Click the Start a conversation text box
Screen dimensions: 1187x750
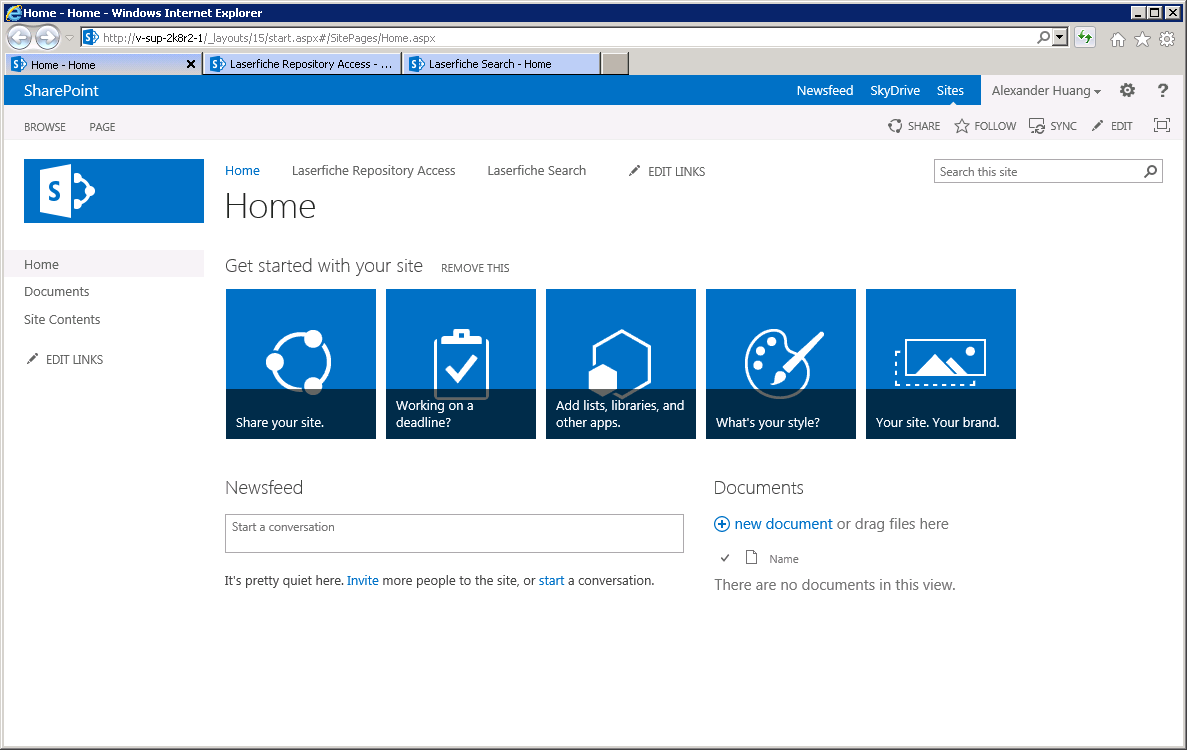[454, 534]
